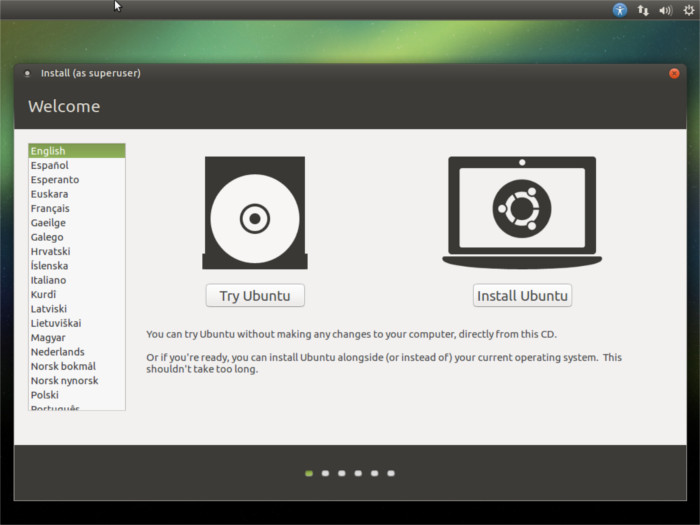Select Latviski in the language list
Image resolution: width=700 pixels, height=525 pixels.
coord(77,308)
